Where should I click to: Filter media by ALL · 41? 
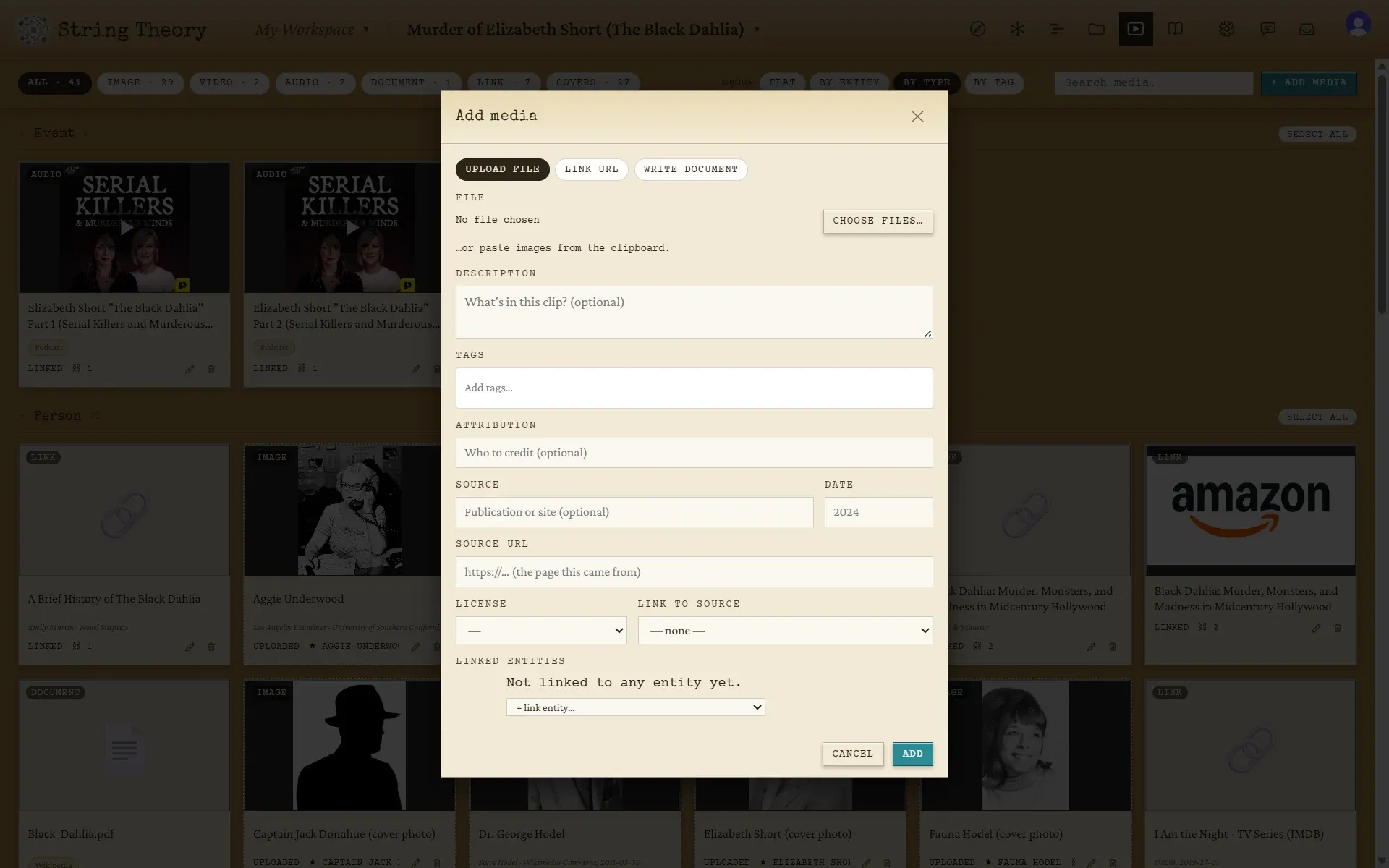(55, 83)
